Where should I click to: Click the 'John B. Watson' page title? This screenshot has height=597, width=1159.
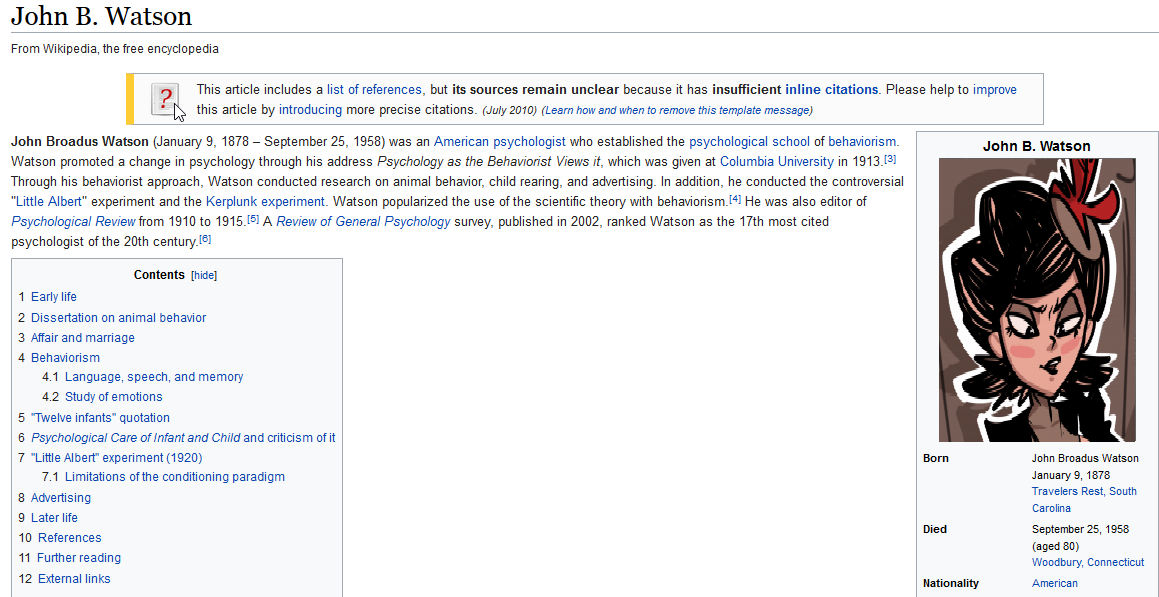101,16
